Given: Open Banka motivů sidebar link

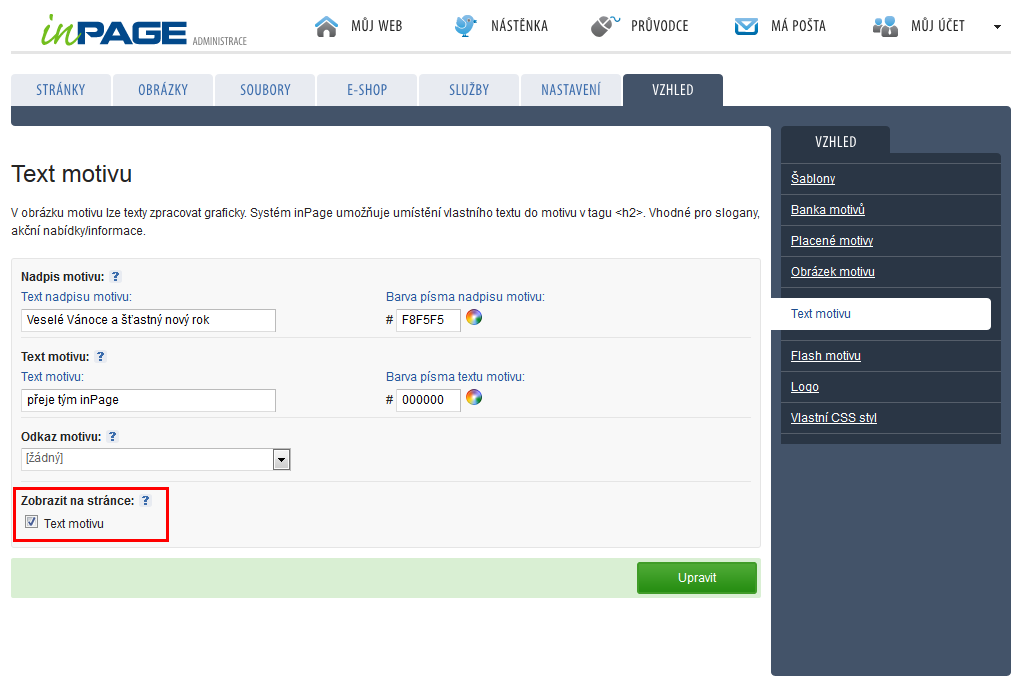Looking at the screenshot, I should point(827,210).
